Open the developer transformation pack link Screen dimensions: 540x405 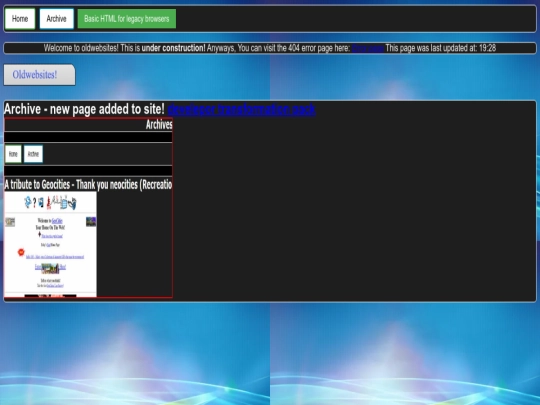click(241, 110)
